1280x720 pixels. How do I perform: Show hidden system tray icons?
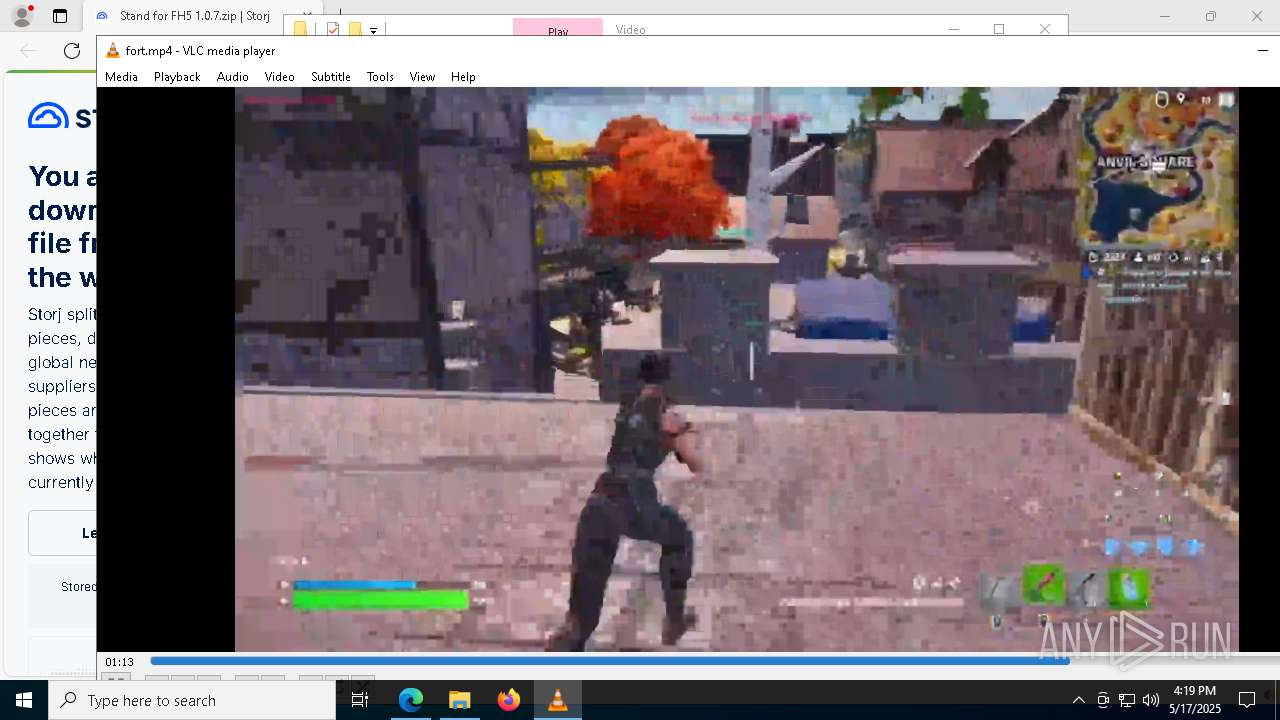[1078, 700]
